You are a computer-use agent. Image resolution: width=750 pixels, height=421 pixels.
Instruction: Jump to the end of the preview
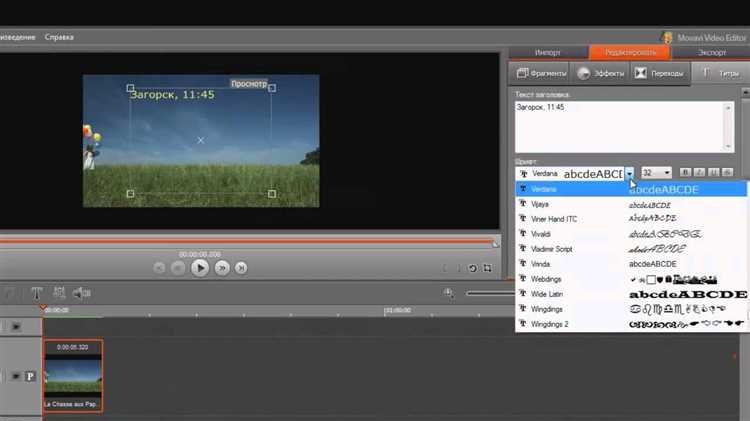tap(241, 268)
